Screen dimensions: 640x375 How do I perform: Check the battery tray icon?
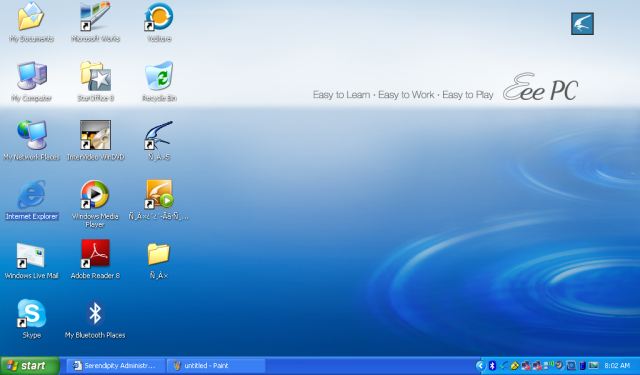(583, 366)
